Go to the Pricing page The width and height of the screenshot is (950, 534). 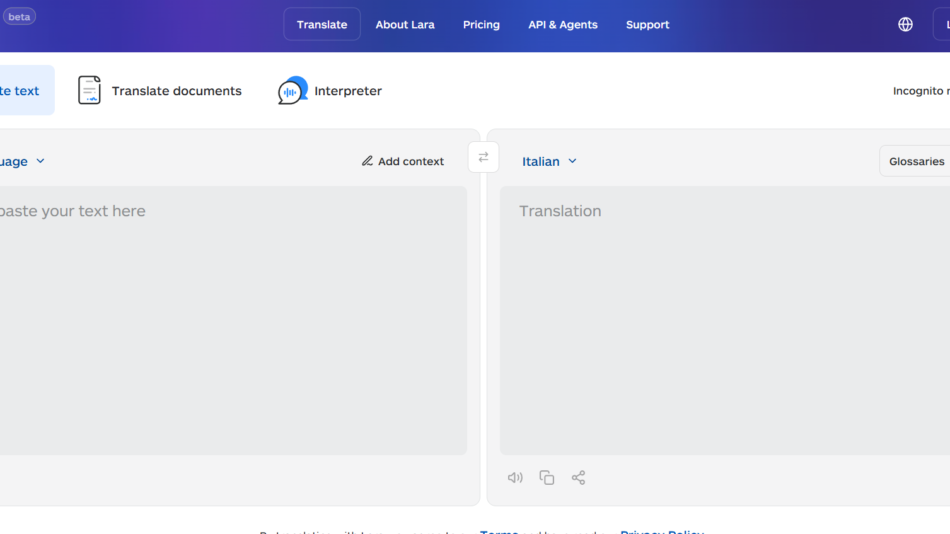coord(481,25)
